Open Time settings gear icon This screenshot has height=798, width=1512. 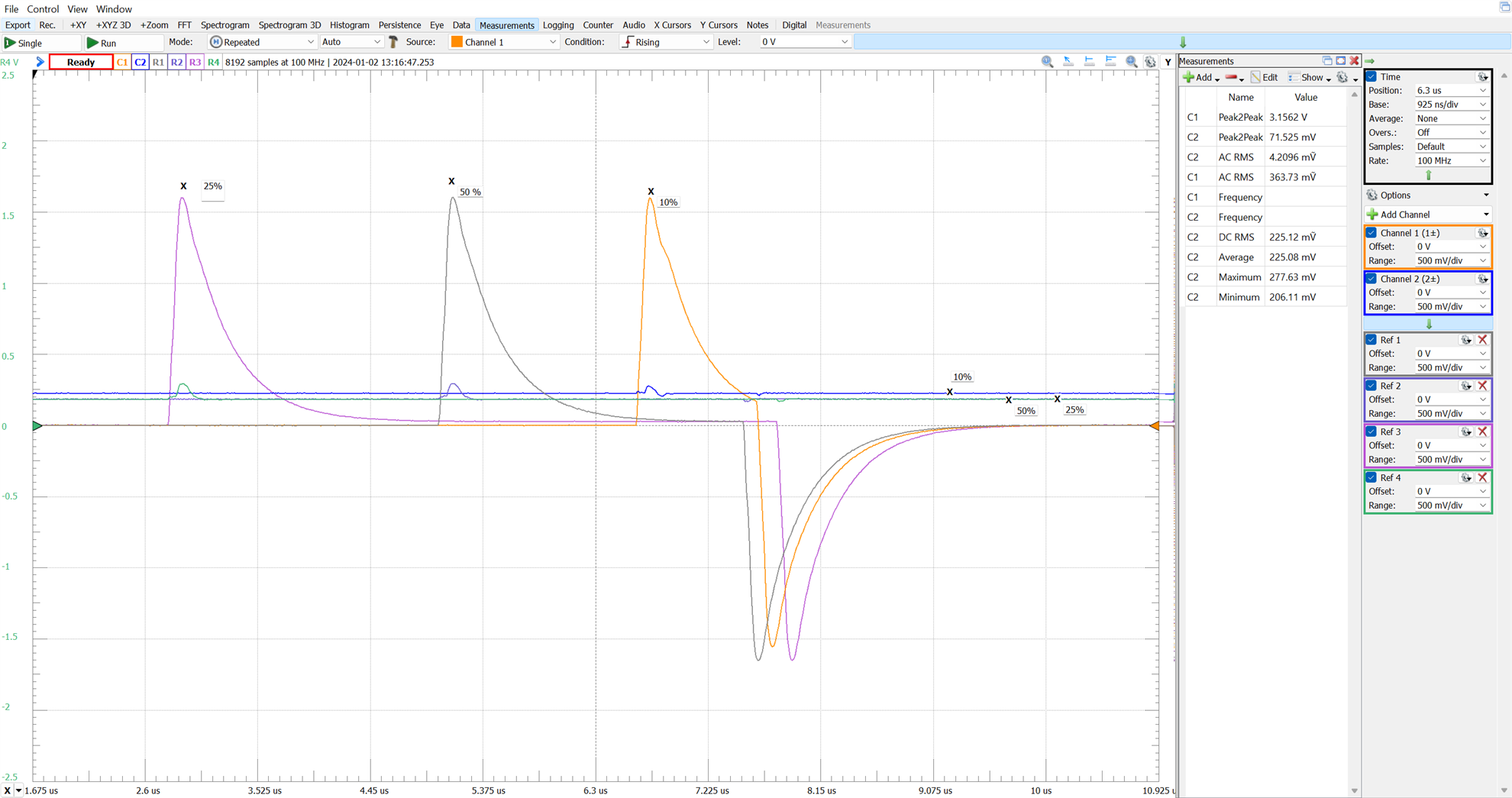pyautogui.click(x=1482, y=77)
